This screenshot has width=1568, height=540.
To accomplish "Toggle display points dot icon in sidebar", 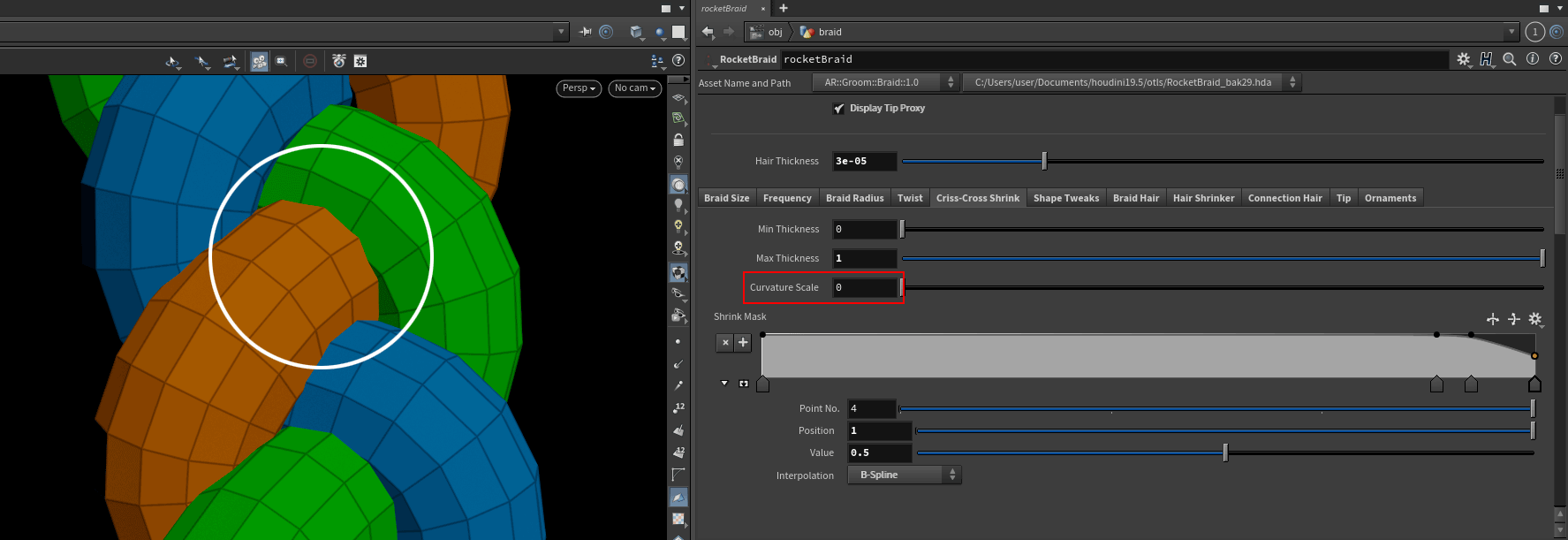I will (678, 341).
